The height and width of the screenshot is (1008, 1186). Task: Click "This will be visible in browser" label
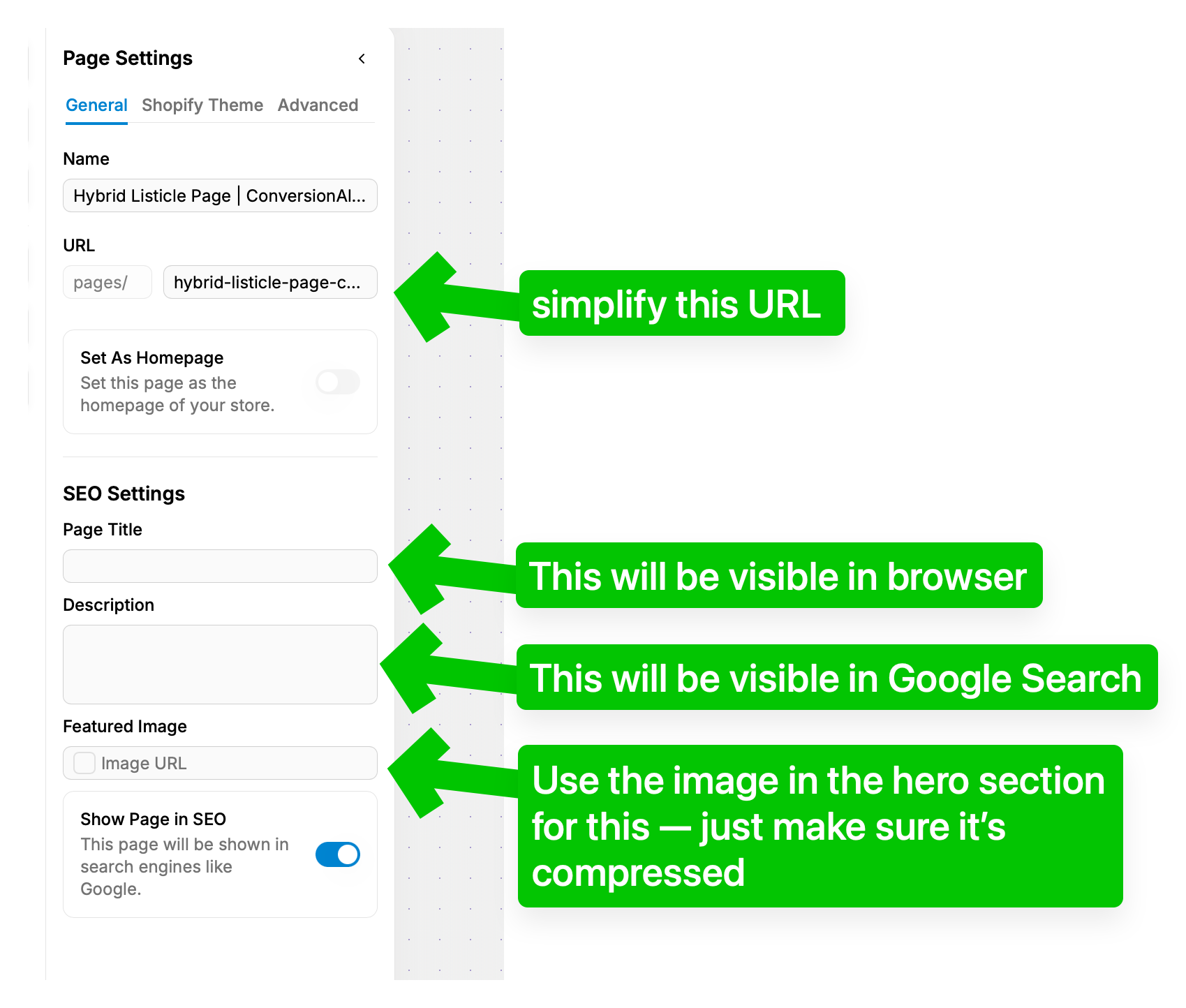coord(778,576)
